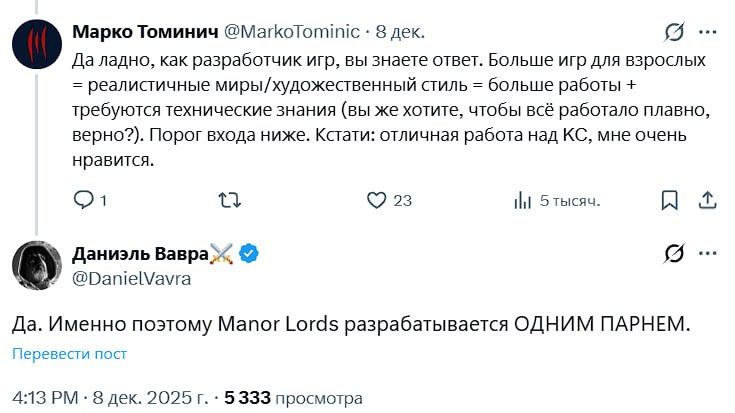Click the Grok icon on Marko Tominic's tweet

click(675, 31)
